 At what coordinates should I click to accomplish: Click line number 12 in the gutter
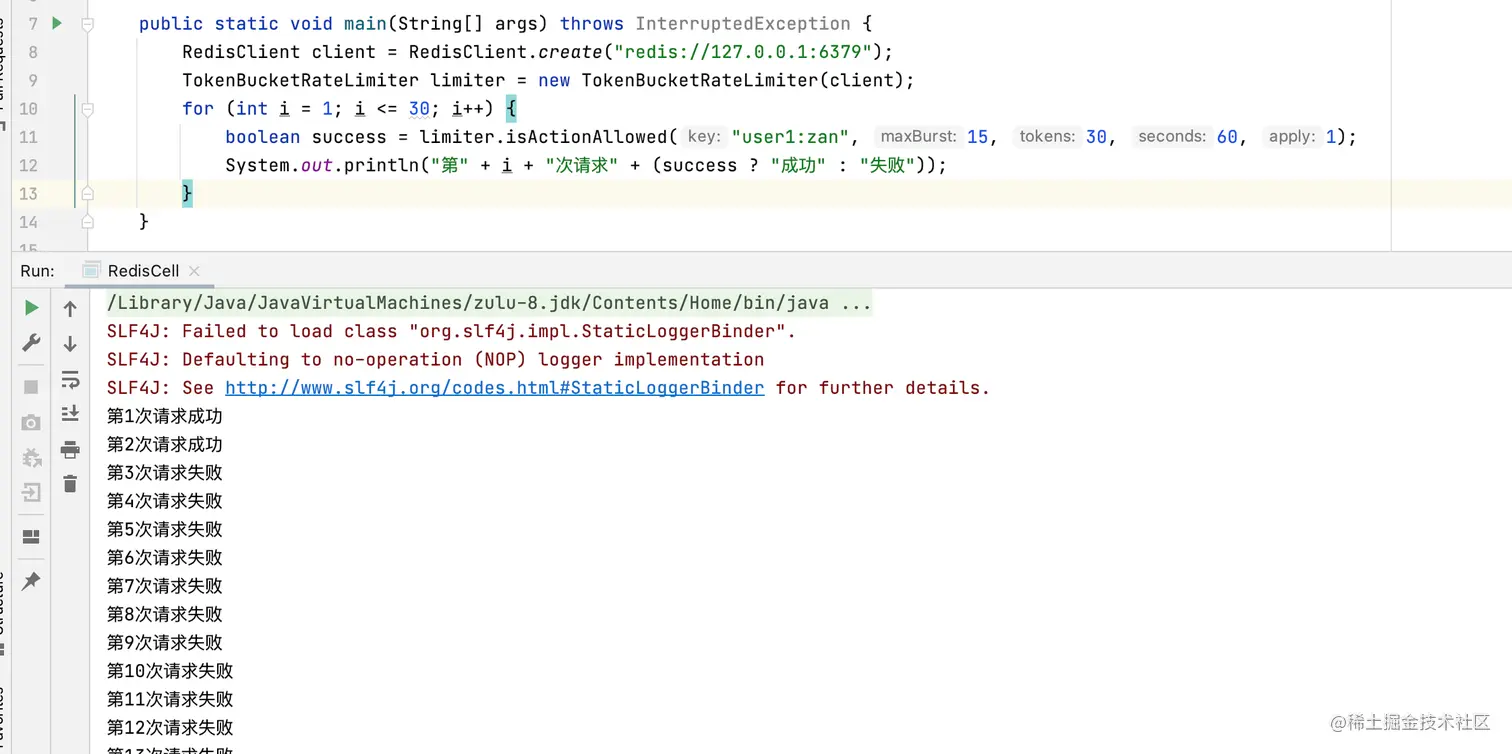coord(28,165)
